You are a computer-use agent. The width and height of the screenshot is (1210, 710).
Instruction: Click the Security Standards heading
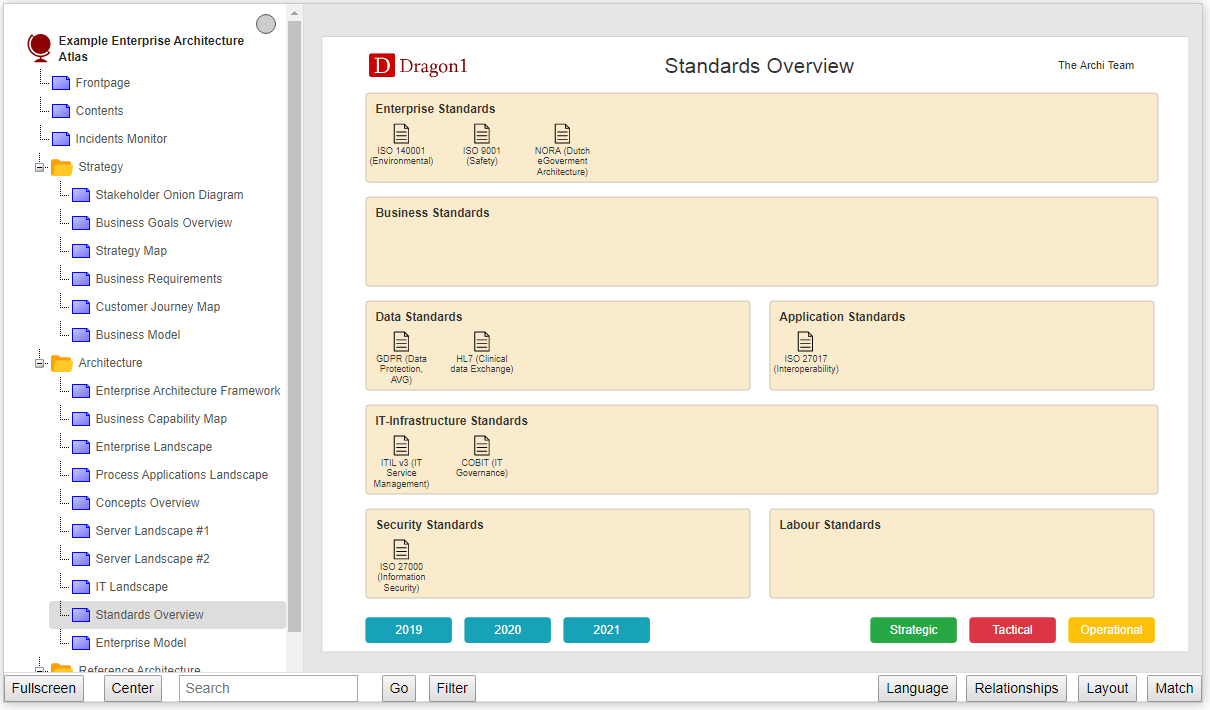point(430,525)
